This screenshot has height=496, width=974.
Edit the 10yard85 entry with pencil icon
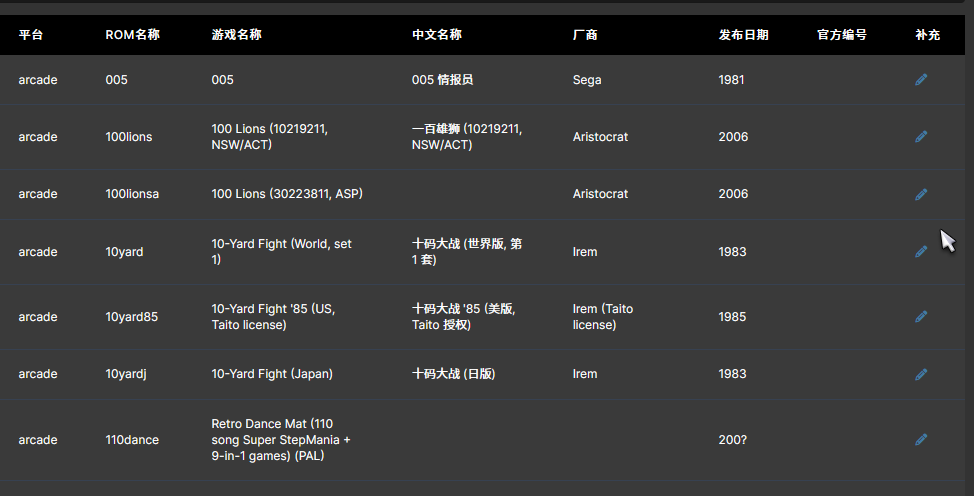click(x=921, y=317)
